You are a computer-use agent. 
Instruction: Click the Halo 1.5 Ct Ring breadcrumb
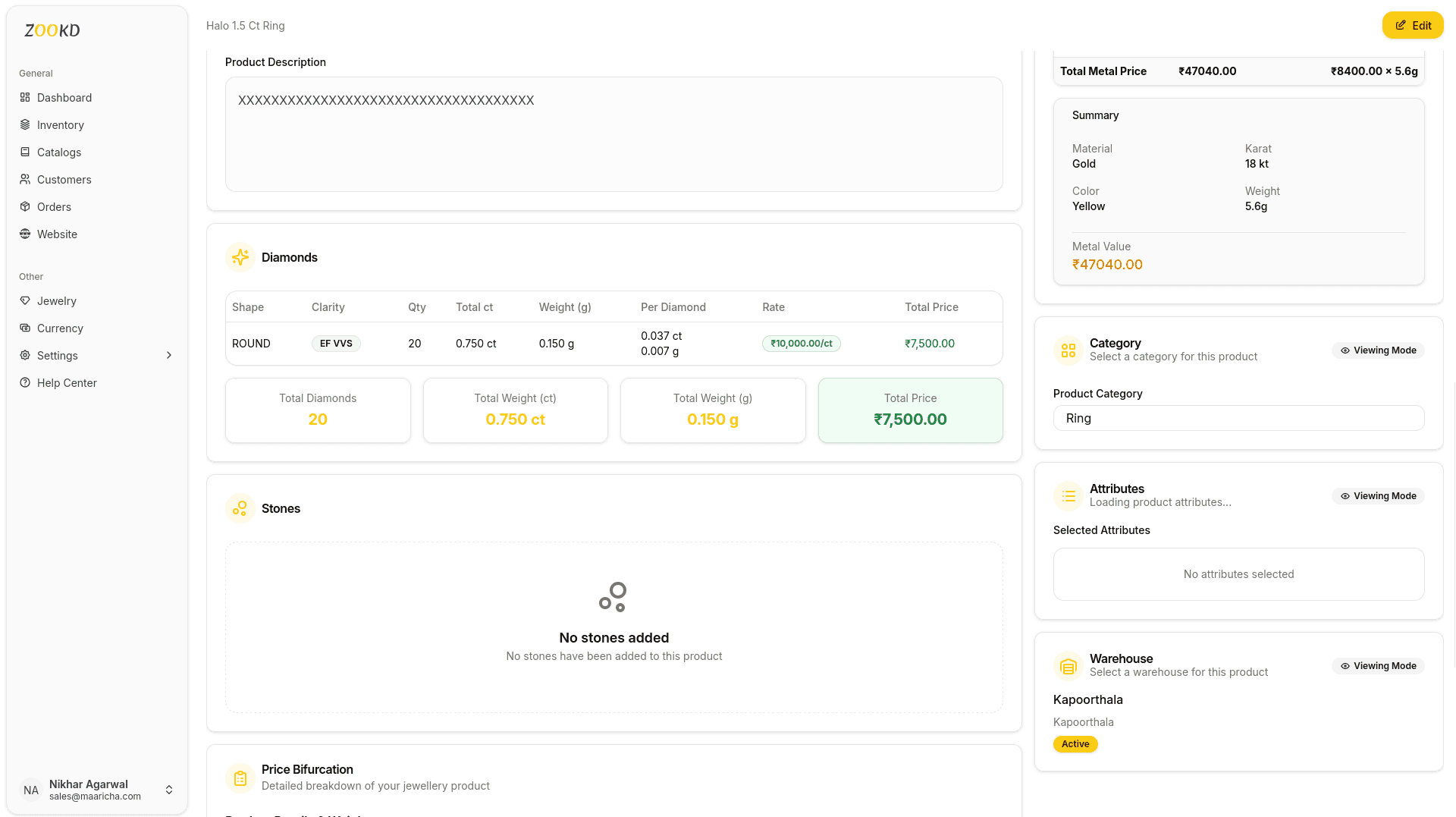(246, 26)
